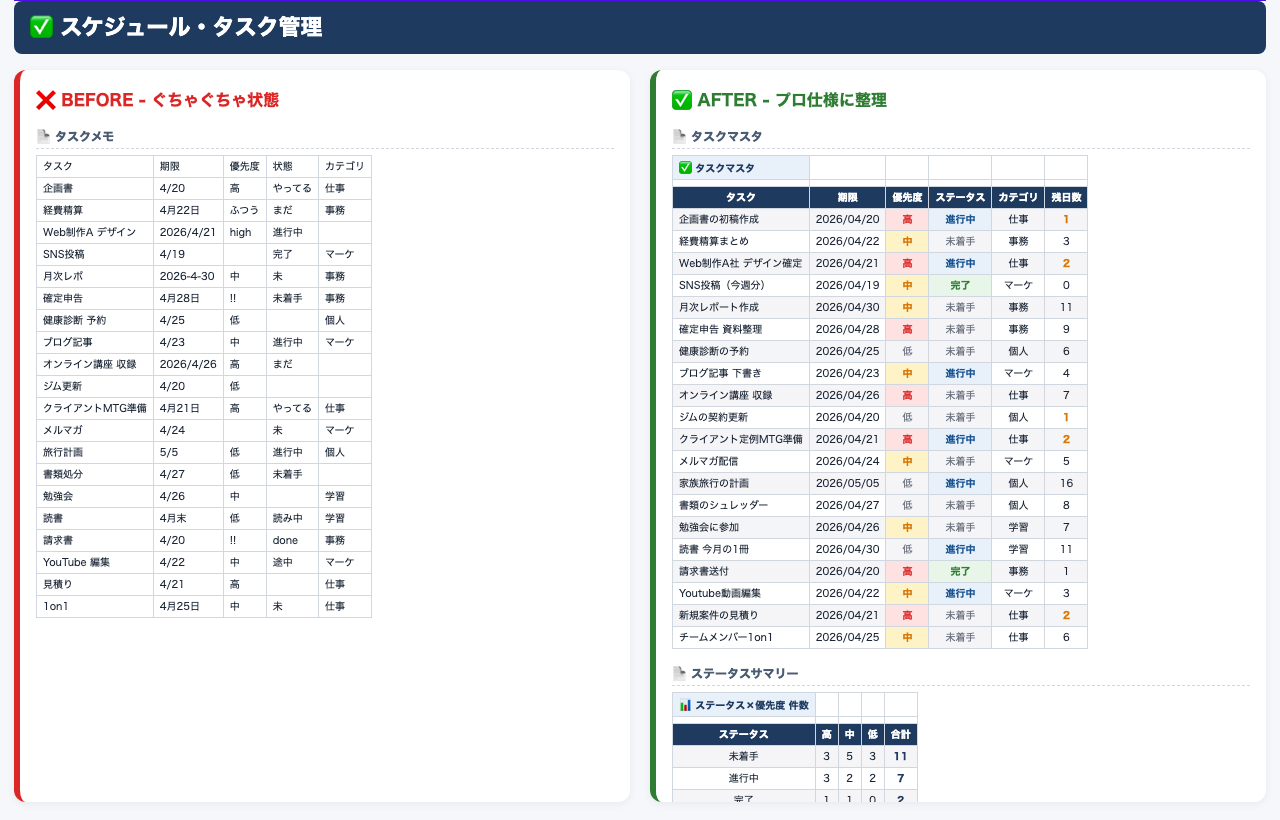Image resolution: width=1280 pixels, height=820 pixels.
Task: Select the 2026-4-30 deadline cell
Action: (189, 277)
